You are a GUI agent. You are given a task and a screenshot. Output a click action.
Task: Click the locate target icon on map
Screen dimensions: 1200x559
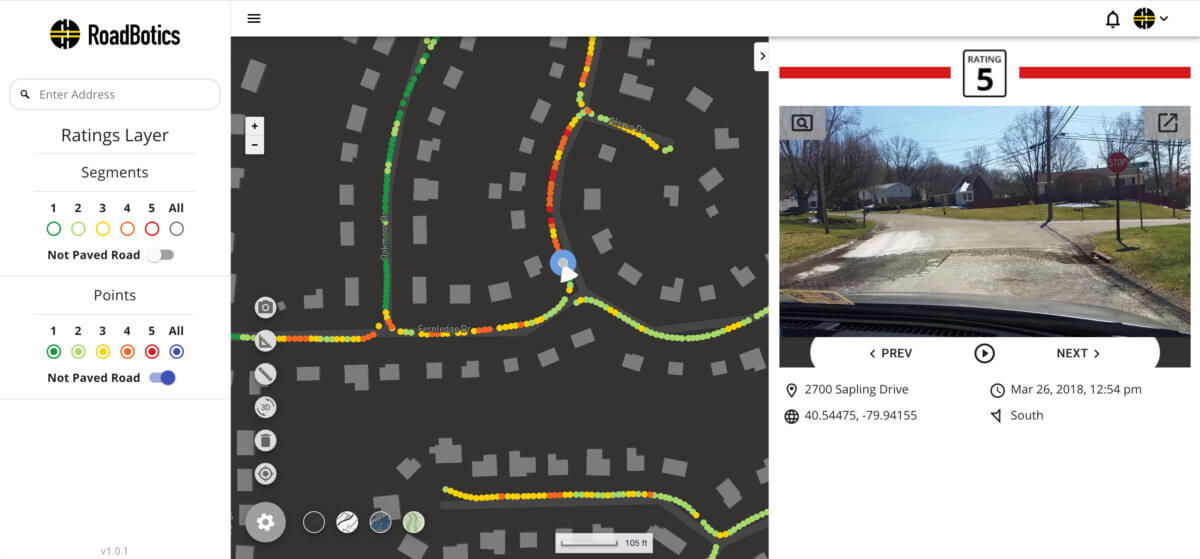(265, 474)
